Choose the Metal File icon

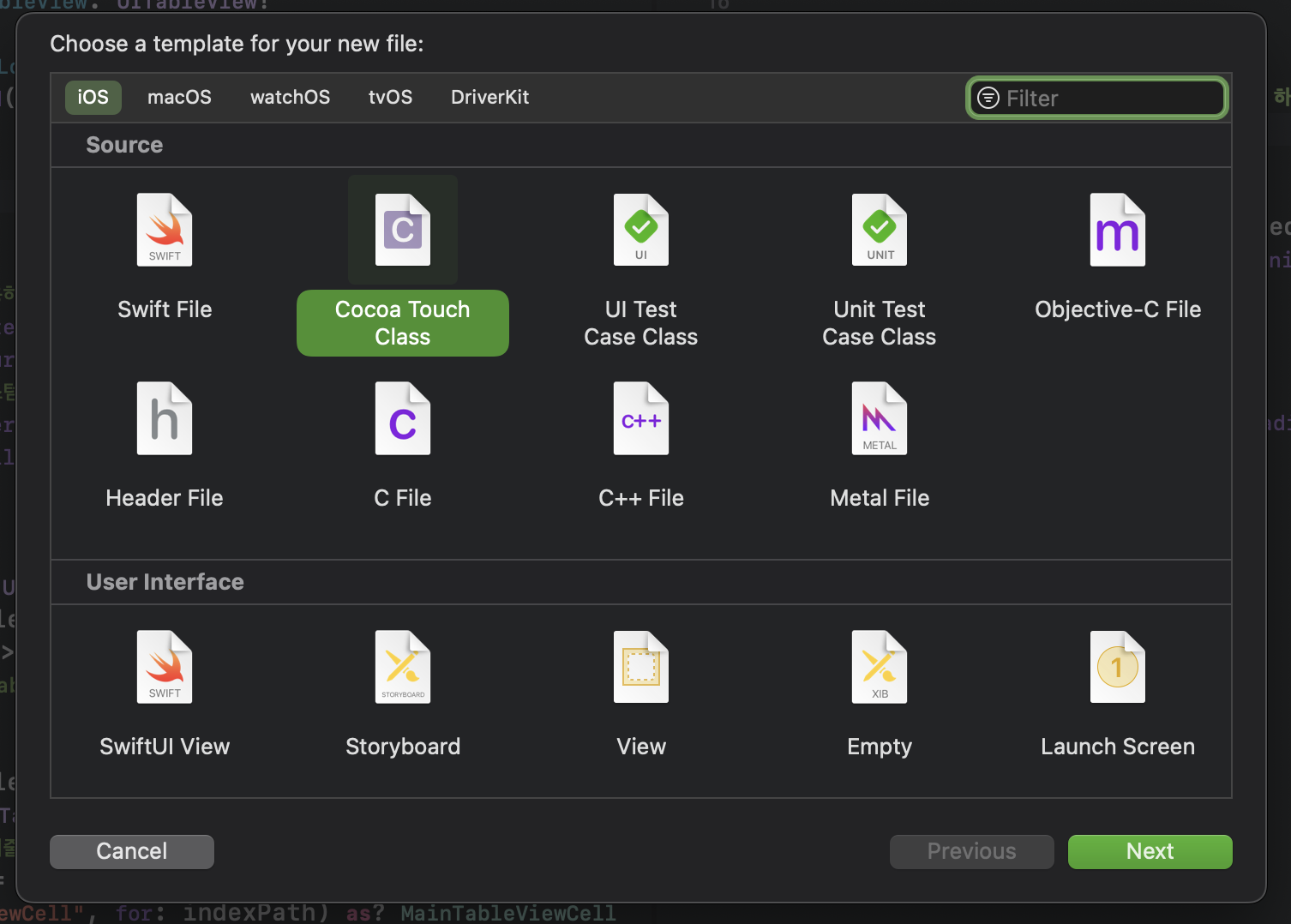(880, 418)
